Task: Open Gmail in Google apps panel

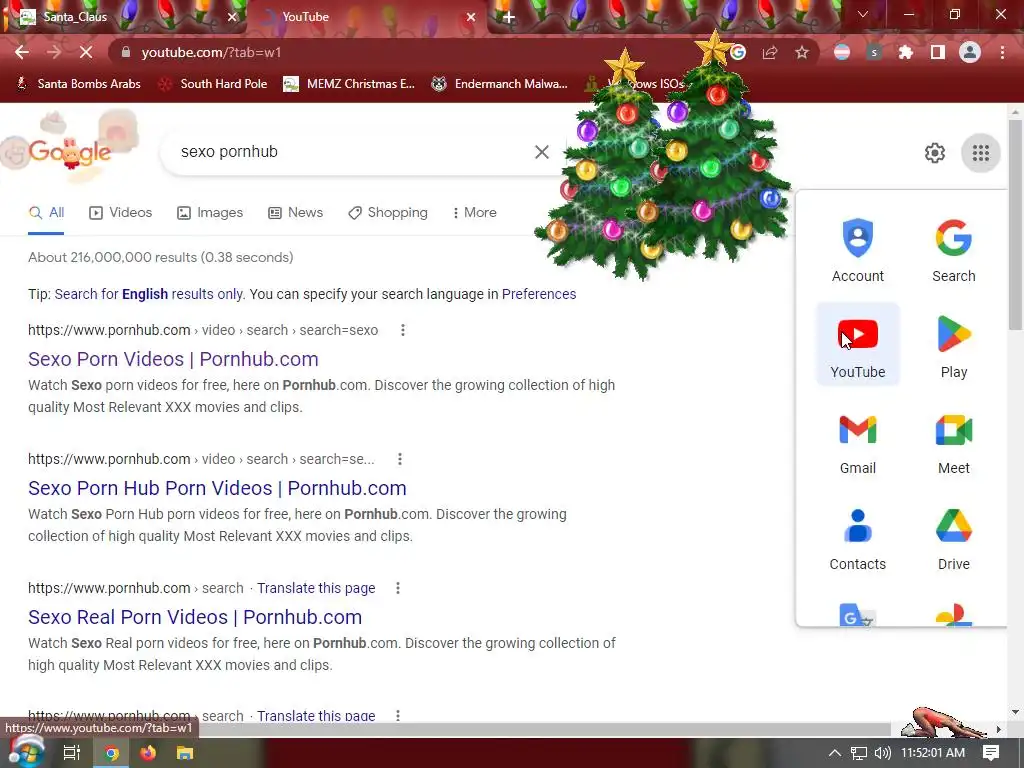Action: 857,441
